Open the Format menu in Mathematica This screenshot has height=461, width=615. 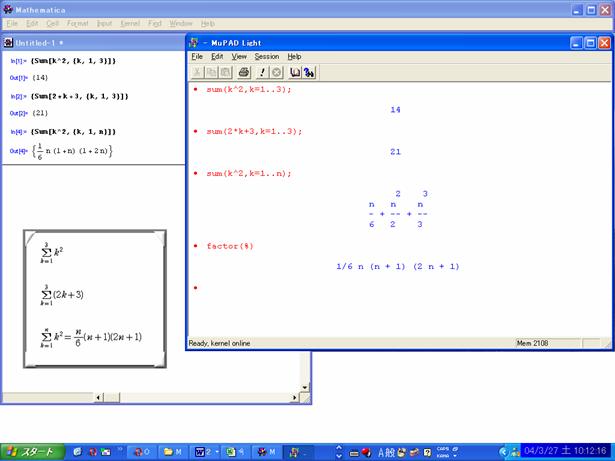pos(77,23)
